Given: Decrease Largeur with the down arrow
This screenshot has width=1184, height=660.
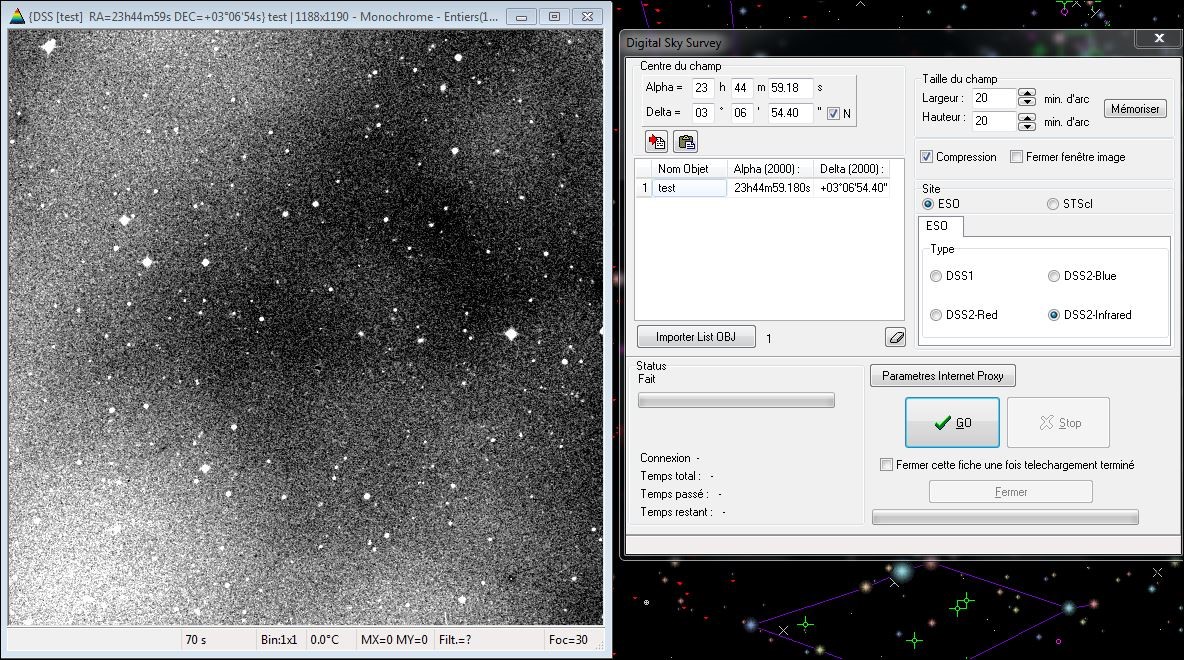Looking at the screenshot, I should pyautogui.click(x=1026, y=103).
